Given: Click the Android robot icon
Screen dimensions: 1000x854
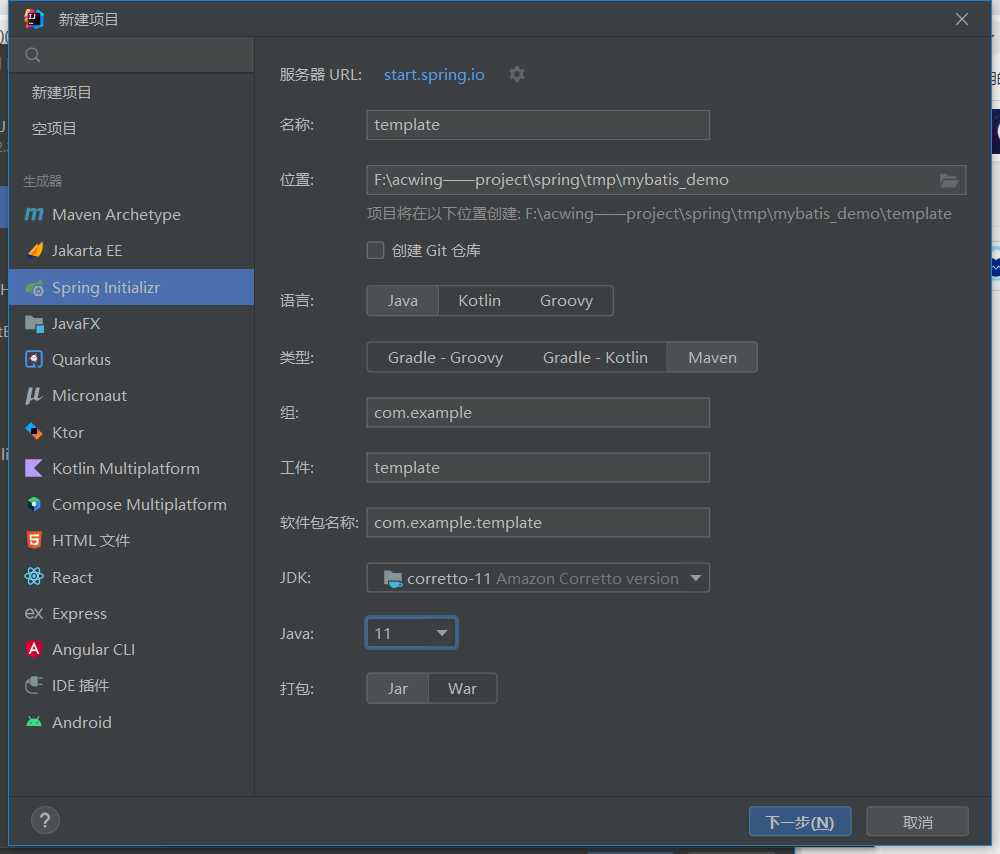Looking at the screenshot, I should click(x=34, y=722).
